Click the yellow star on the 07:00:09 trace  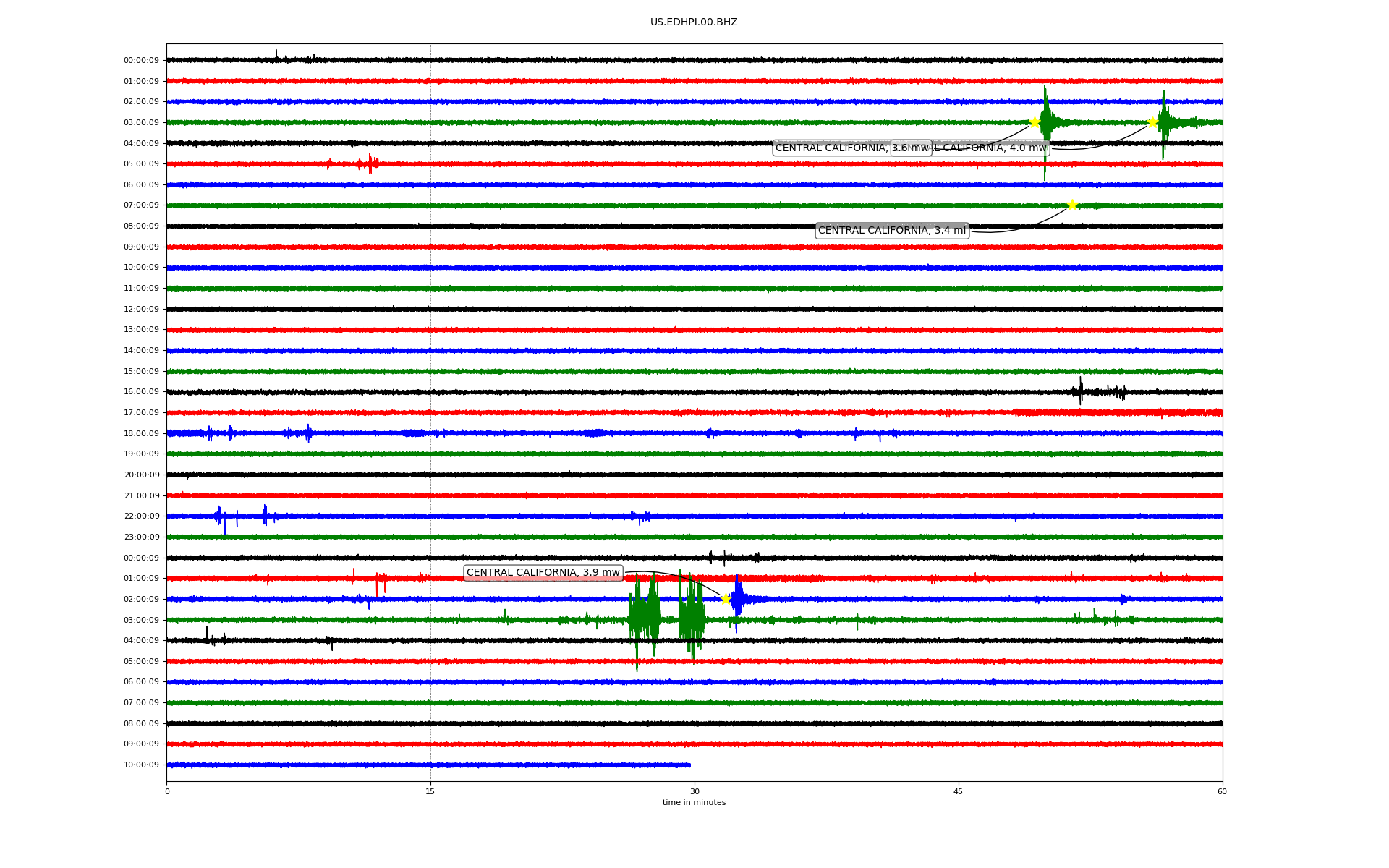point(1072,205)
